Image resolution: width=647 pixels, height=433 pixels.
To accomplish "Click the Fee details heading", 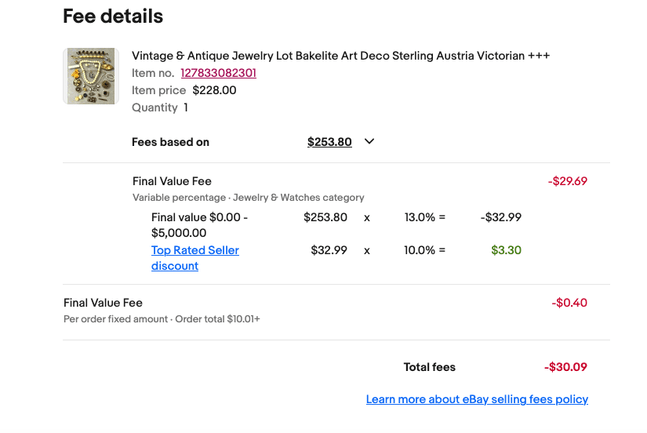I will (x=113, y=16).
